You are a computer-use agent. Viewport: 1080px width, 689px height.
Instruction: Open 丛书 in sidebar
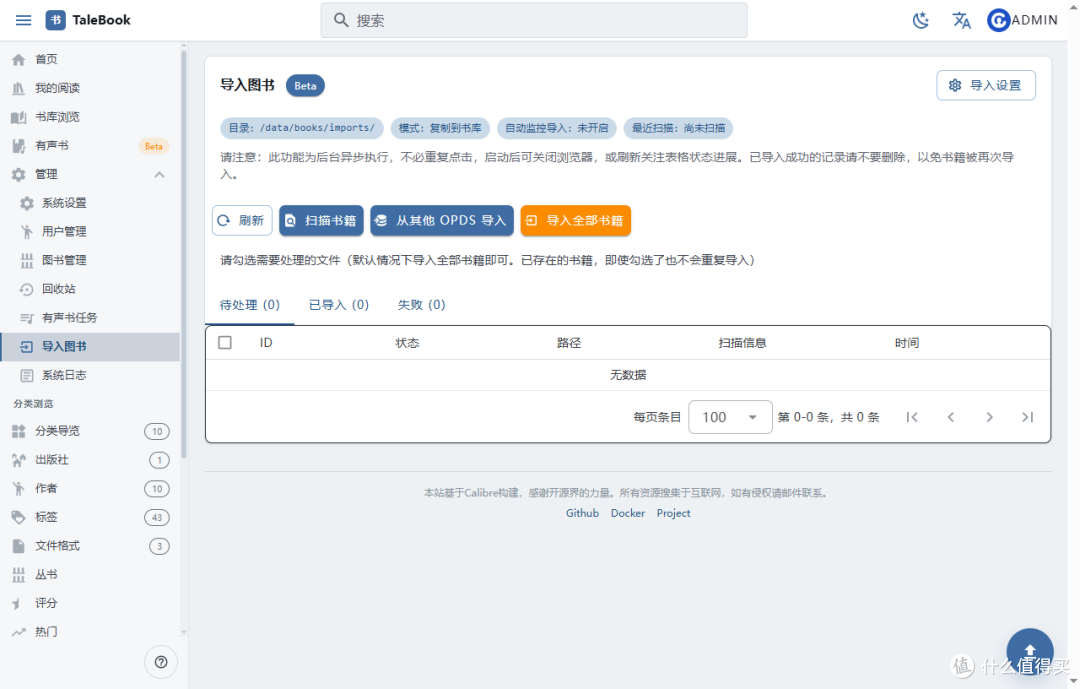coord(90,575)
